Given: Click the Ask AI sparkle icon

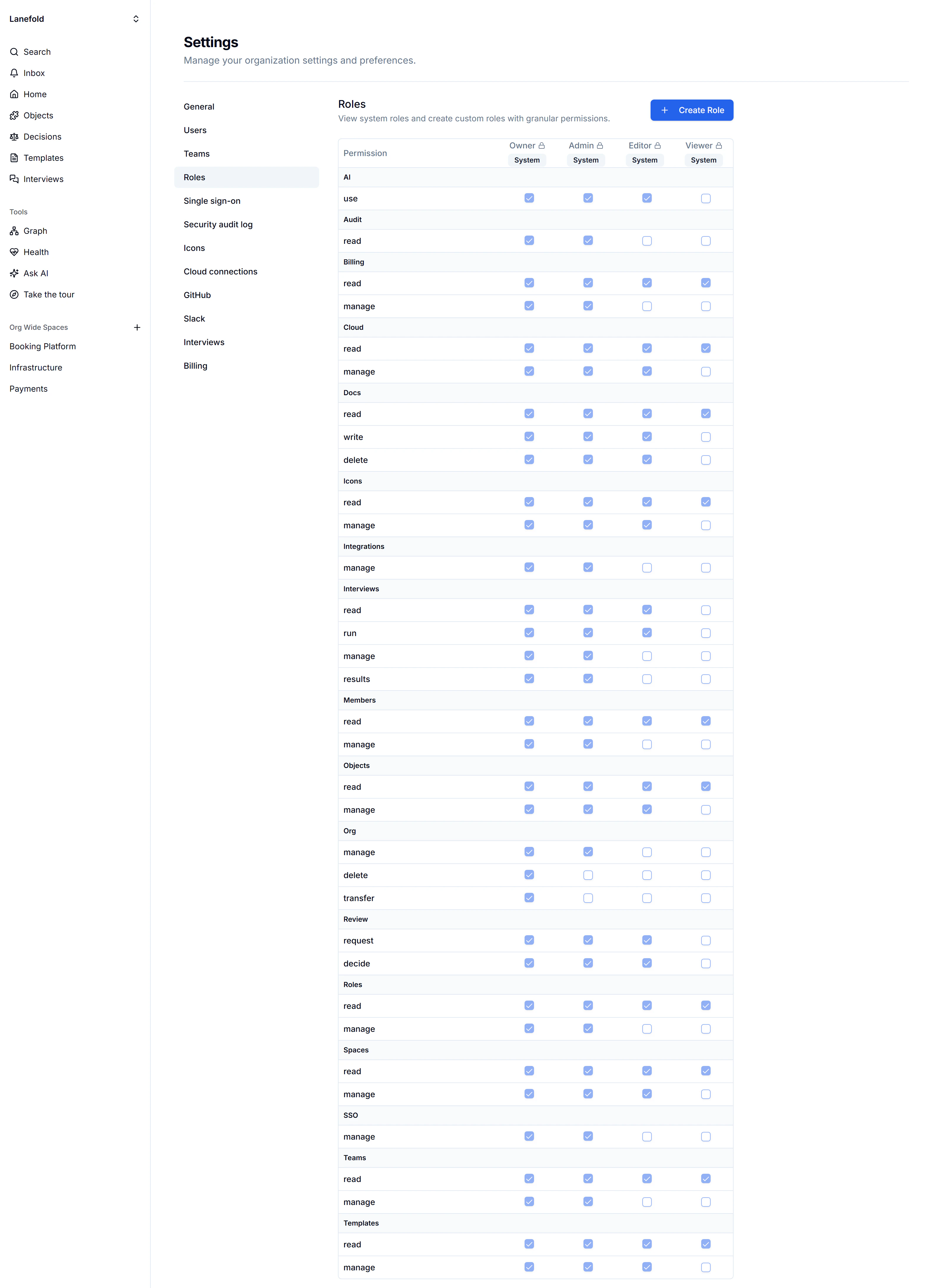Looking at the screenshot, I should pyautogui.click(x=14, y=273).
